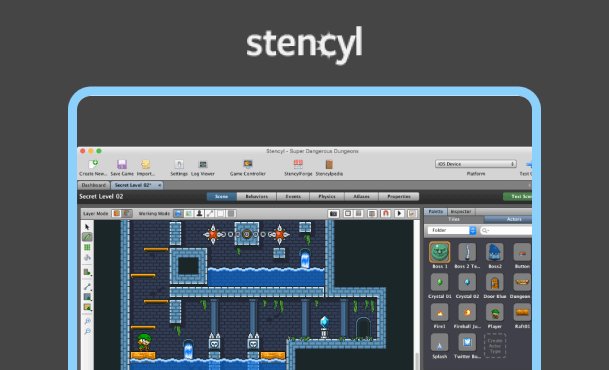Click the green-hat player in the scene
The height and width of the screenshot is (370, 609).
144,342
